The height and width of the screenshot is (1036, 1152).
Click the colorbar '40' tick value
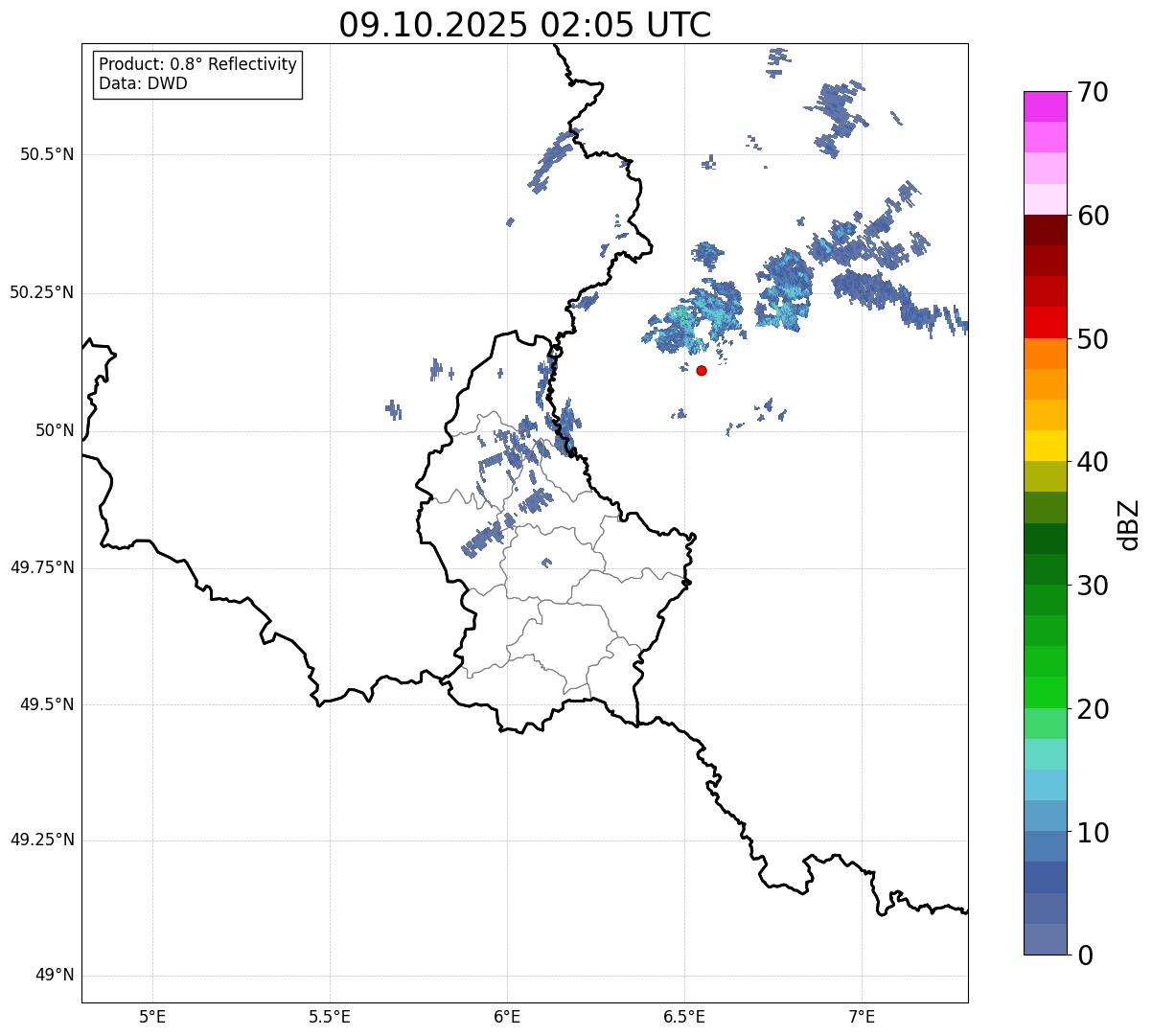pyautogui.click(x=1093, y=462)
